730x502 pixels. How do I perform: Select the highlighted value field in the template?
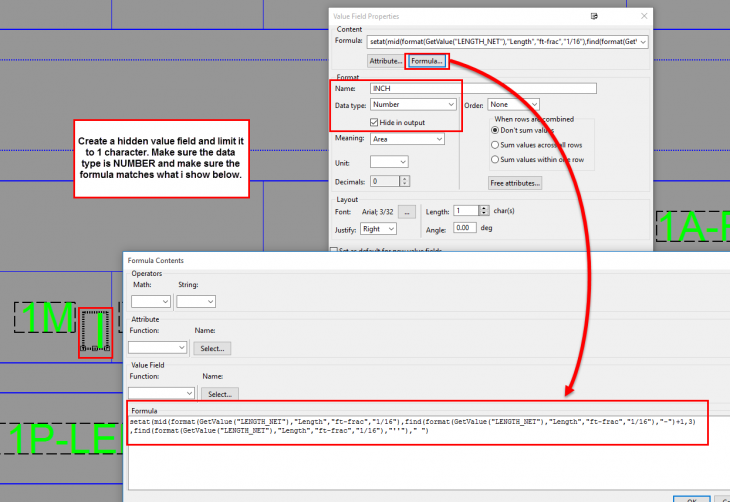tap(95, 333)
